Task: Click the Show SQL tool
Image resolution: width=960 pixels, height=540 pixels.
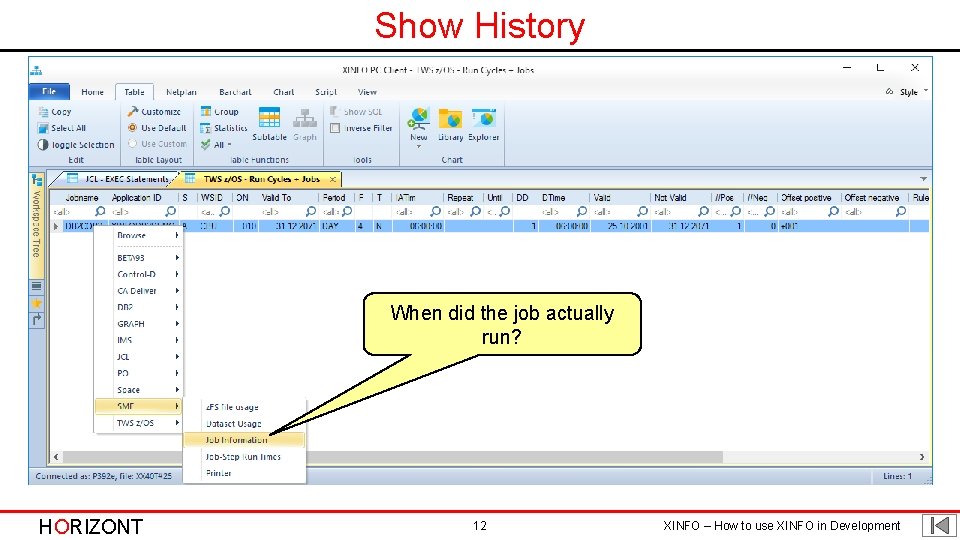Action: 356,111
